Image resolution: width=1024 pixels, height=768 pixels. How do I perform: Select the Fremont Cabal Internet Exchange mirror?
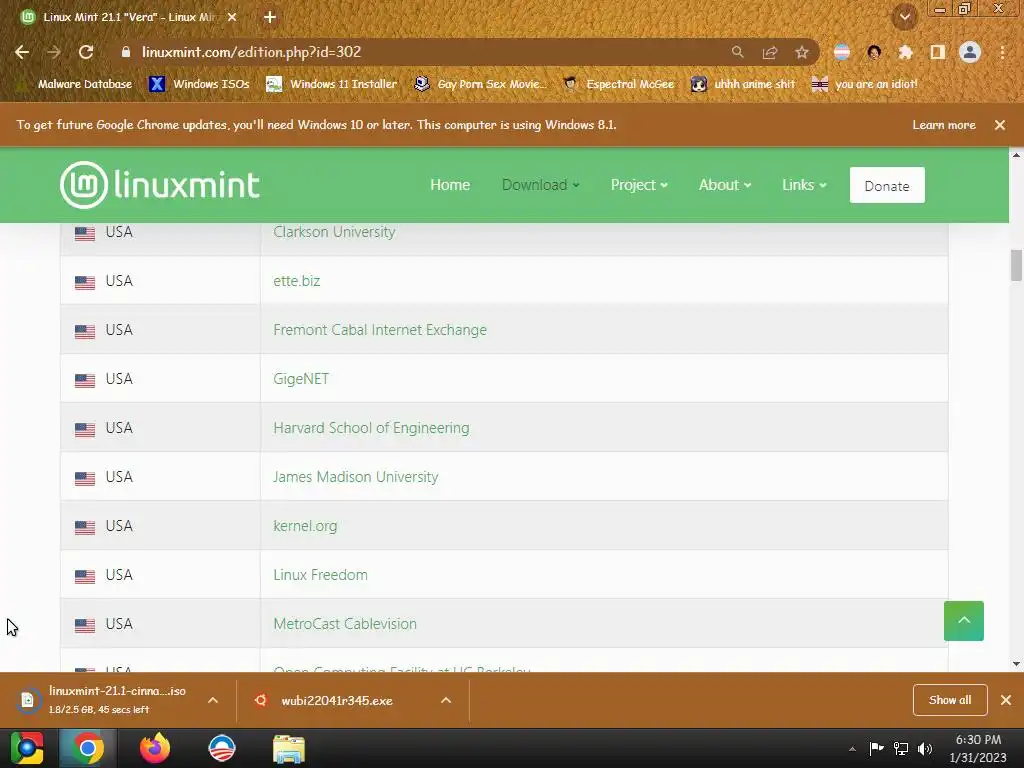tap(380, 330)
